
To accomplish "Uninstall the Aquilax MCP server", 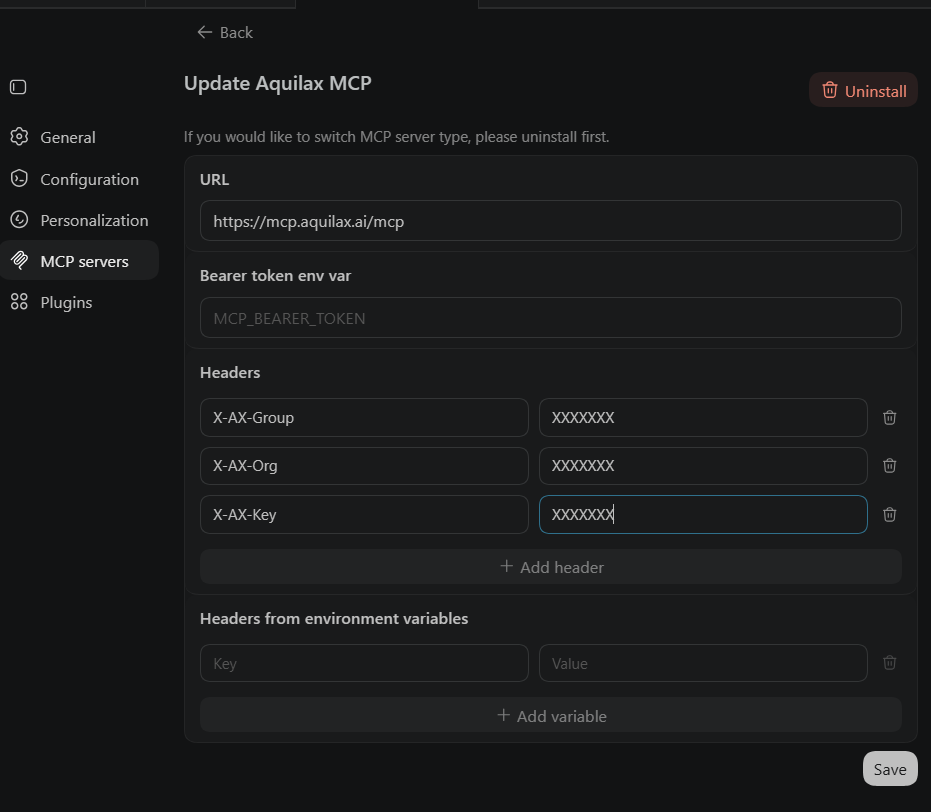I will [x=863, y=90].
